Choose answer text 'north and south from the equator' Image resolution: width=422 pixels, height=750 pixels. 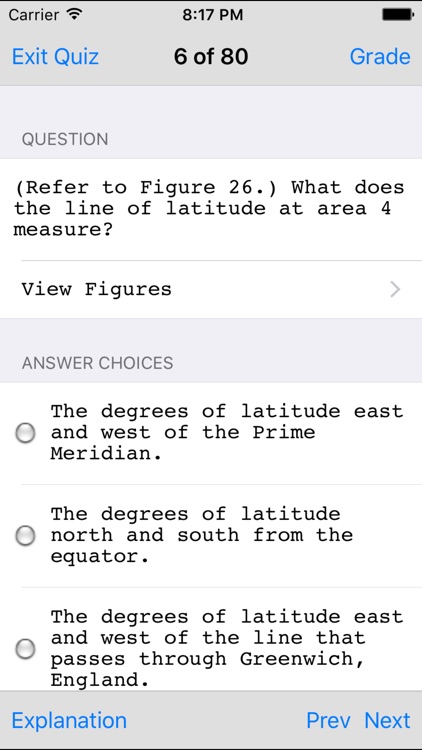point(201,535)
